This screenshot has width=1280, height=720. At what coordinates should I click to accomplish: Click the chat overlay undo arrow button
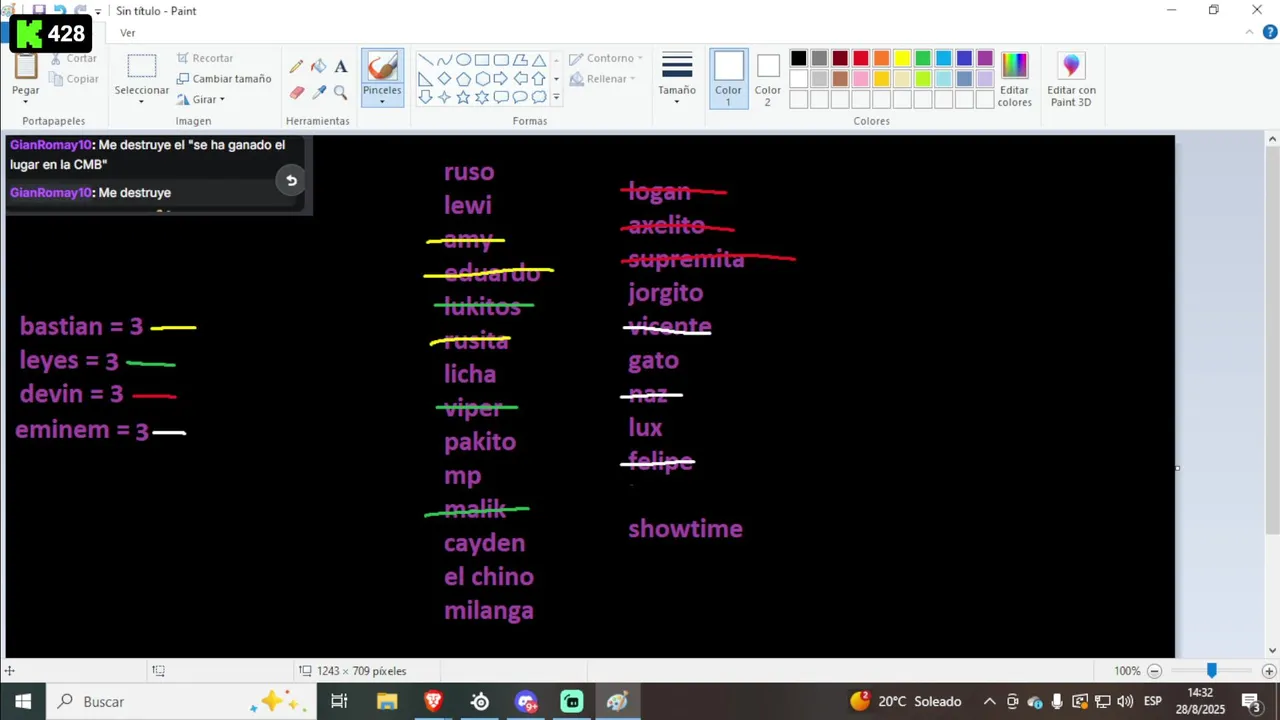(x=291, y=181)
